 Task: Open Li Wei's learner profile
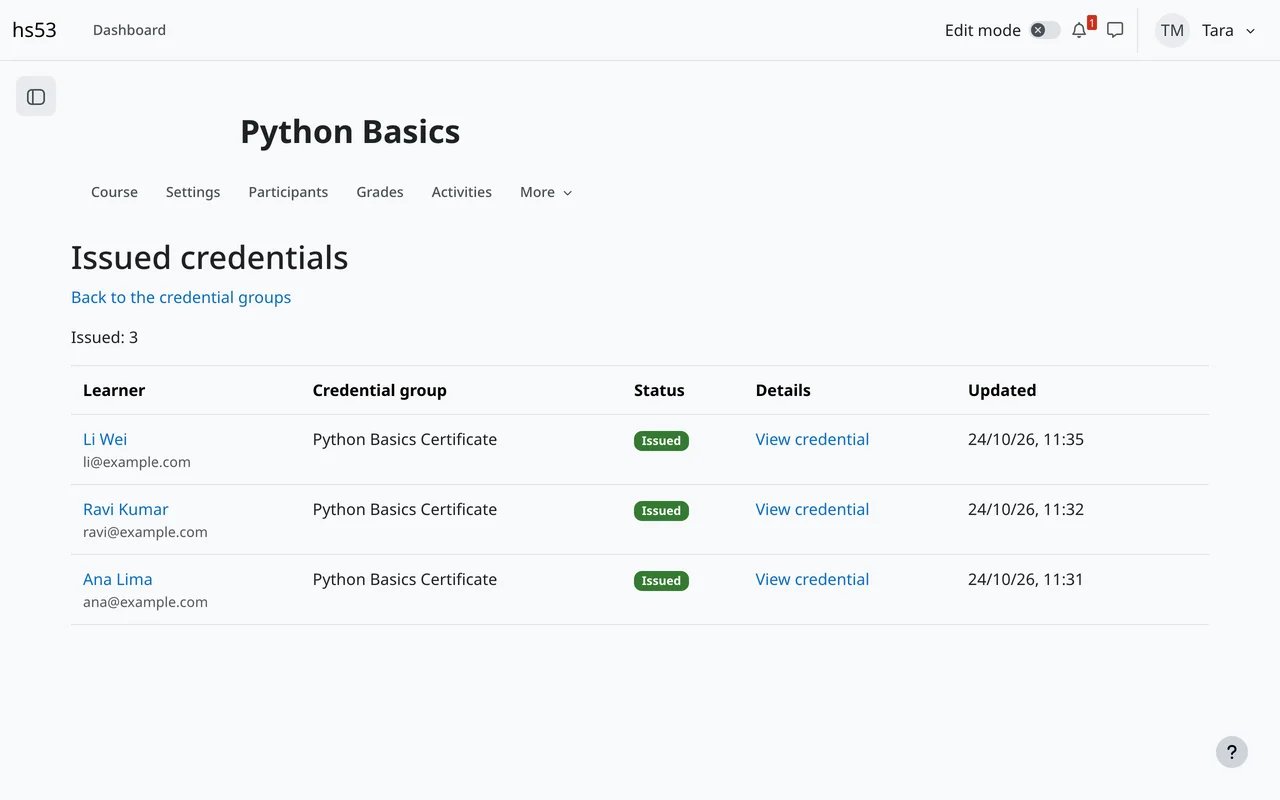click(x=105, y=439)
